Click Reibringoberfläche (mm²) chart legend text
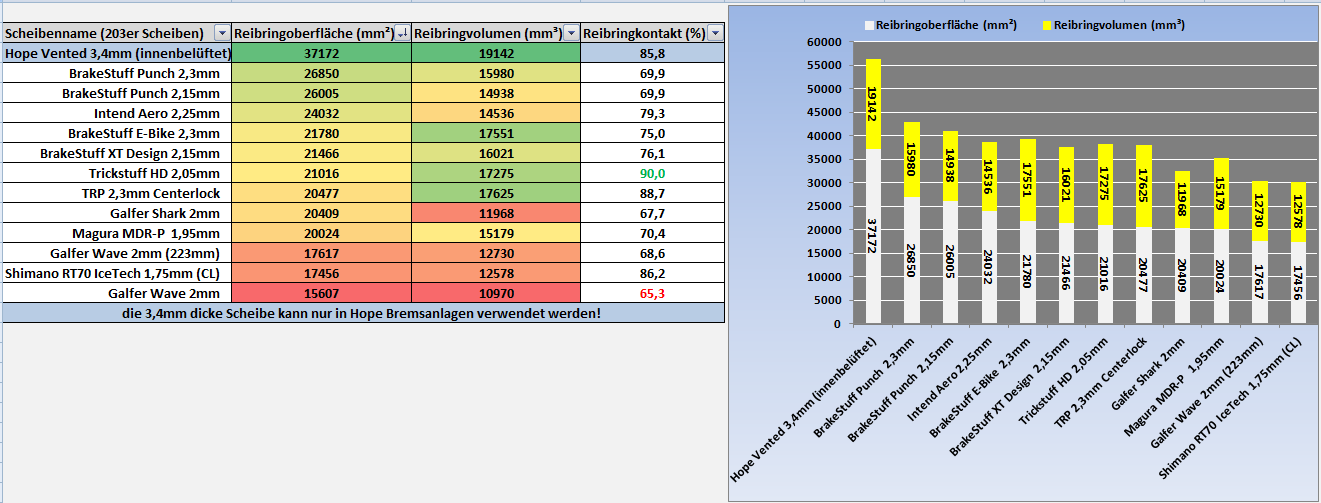 (945, 23)
